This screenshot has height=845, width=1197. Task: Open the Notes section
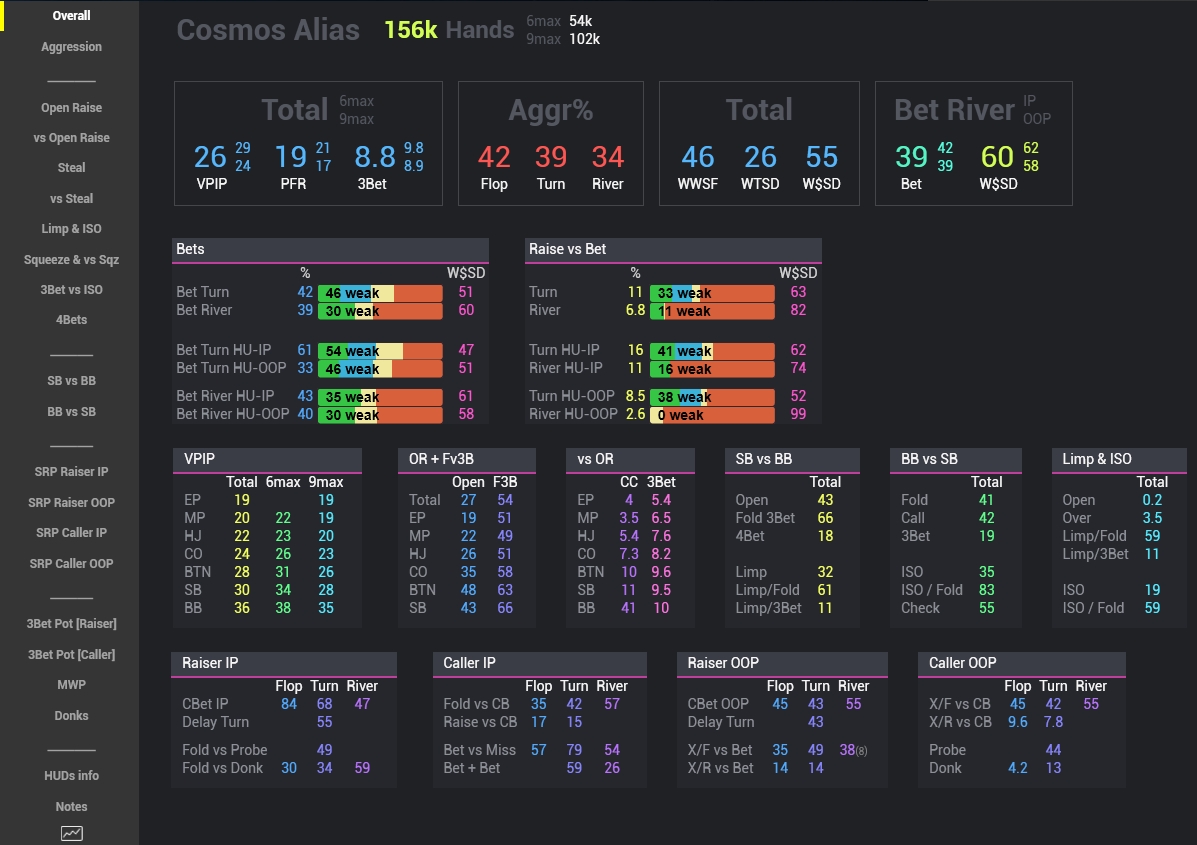point(70,806)
